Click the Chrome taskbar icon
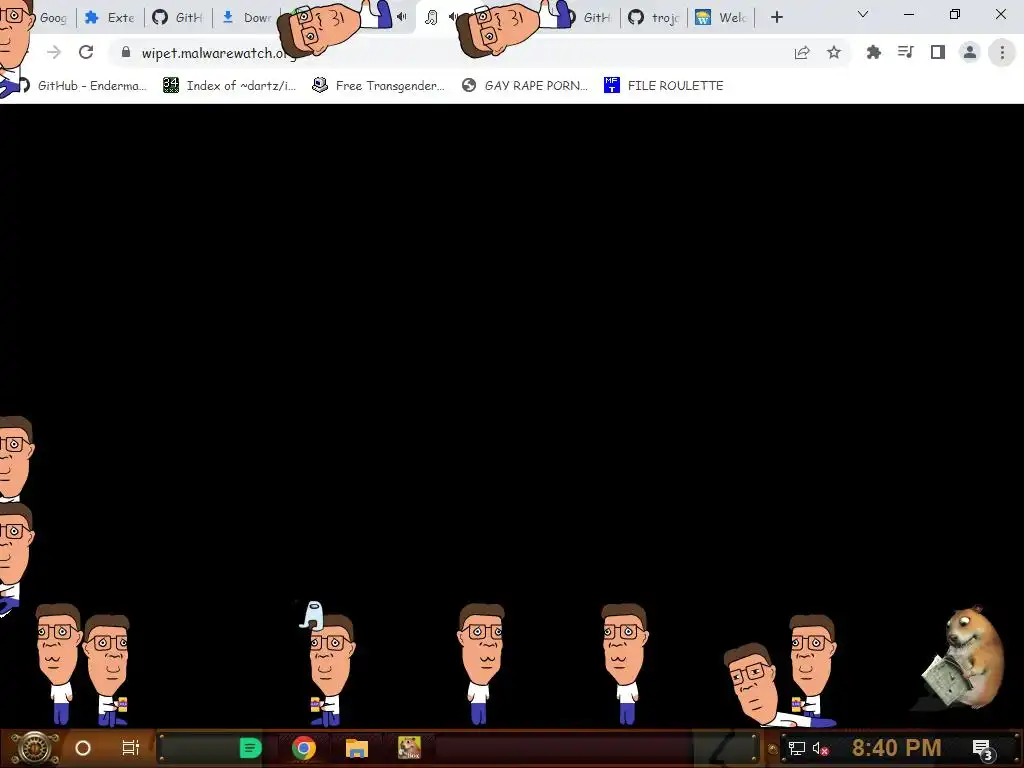This screenshot has height=768, width=1024. (x=304, y=748)
